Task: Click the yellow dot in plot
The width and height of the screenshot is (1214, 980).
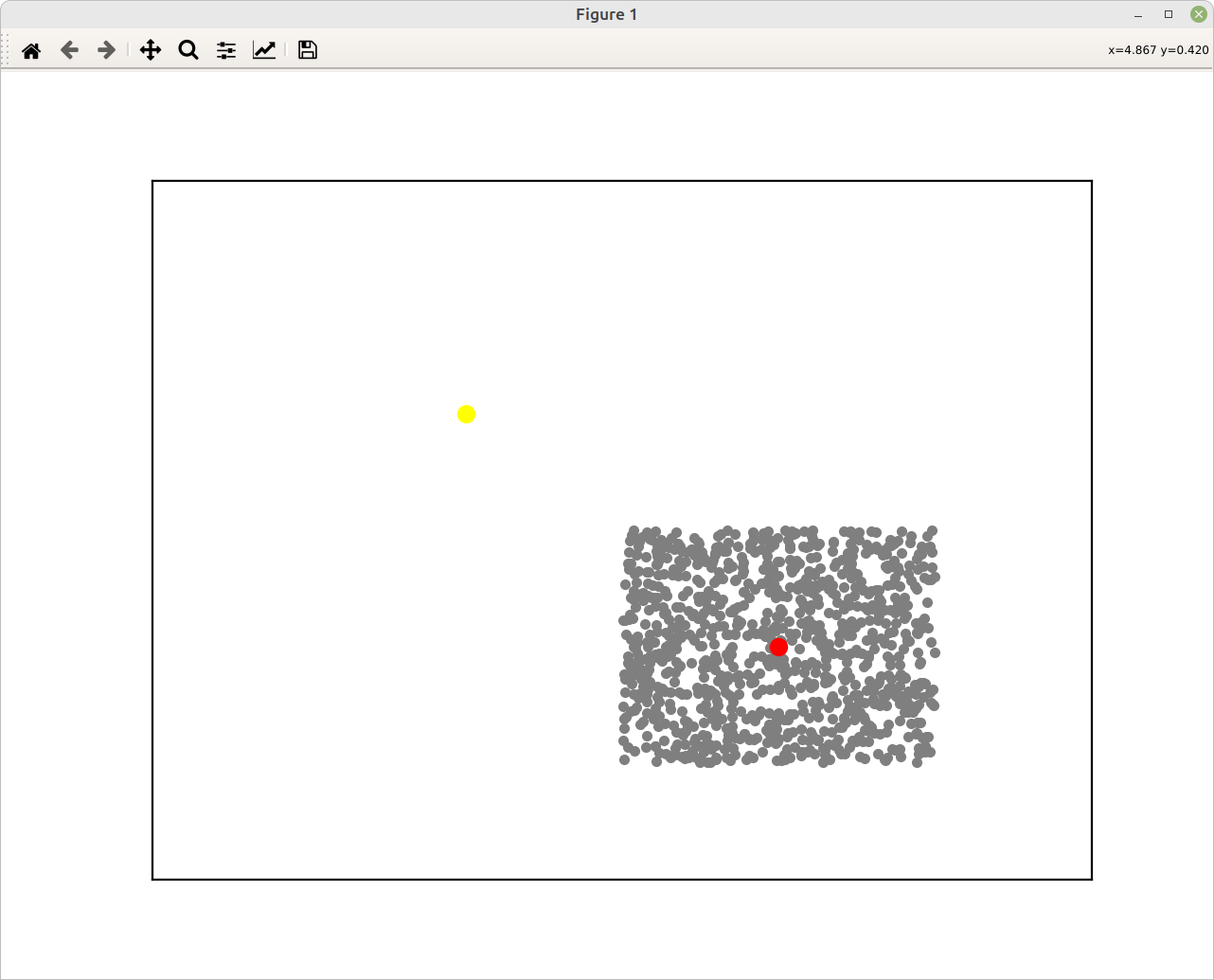Action: tap(466, 414)
